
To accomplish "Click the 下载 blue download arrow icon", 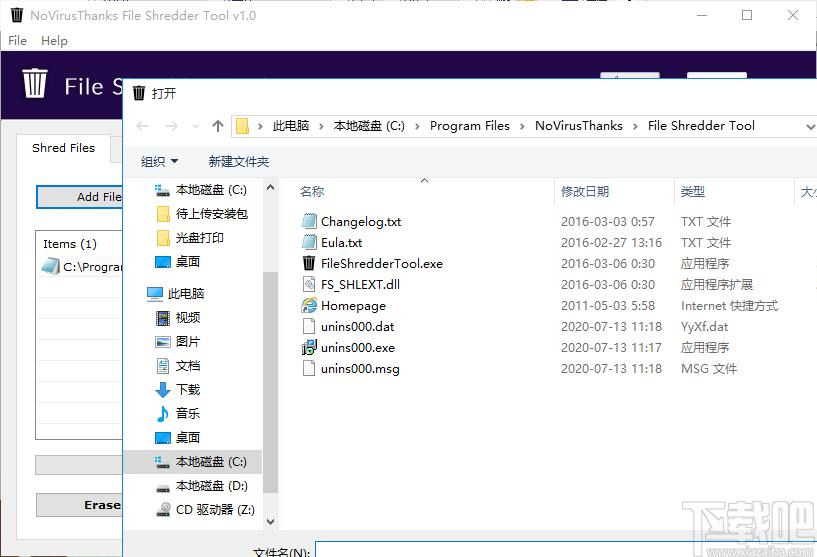I will 163,390.
